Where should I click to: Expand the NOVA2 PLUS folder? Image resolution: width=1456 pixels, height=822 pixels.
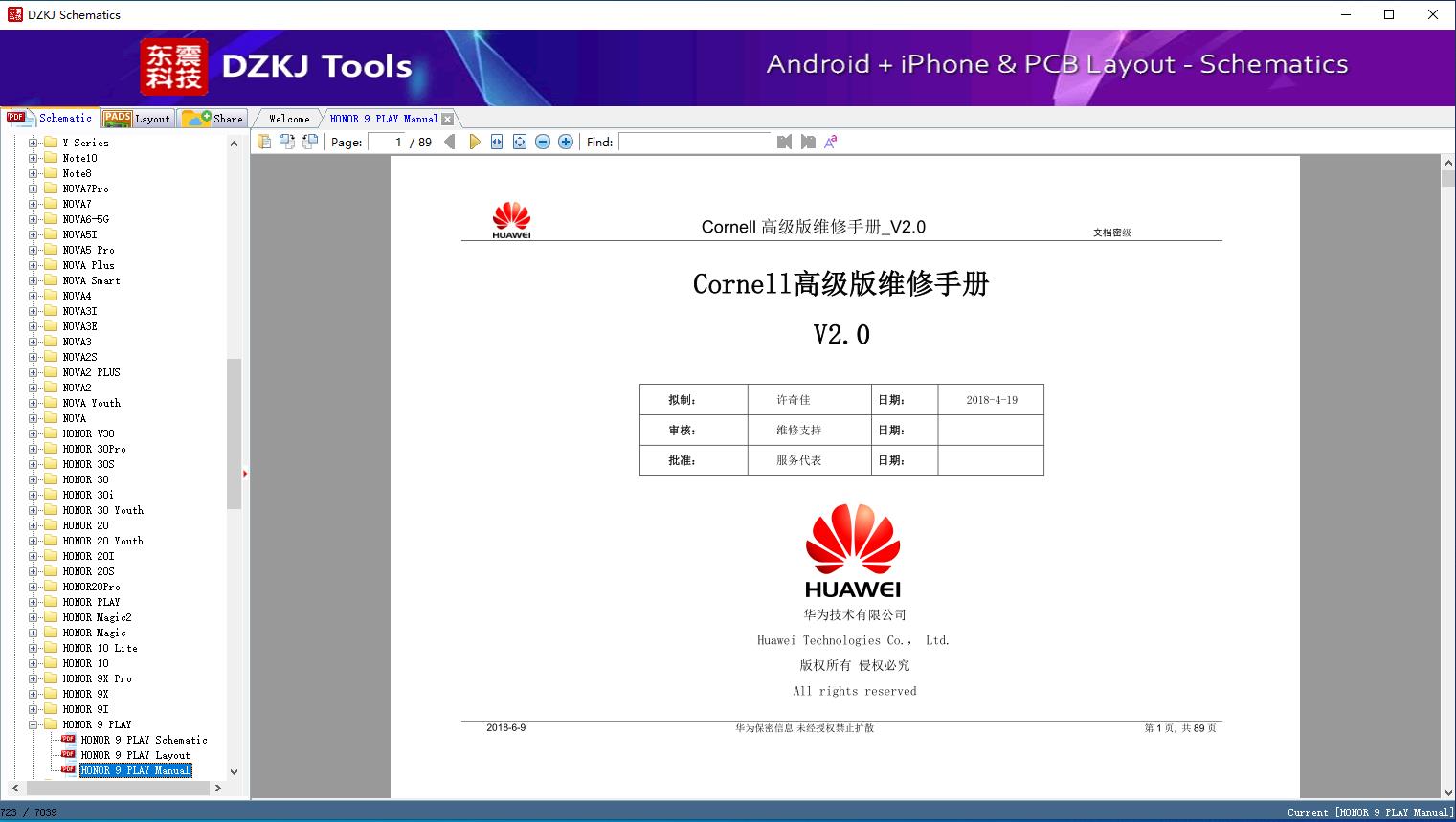[x=33, y=372]
